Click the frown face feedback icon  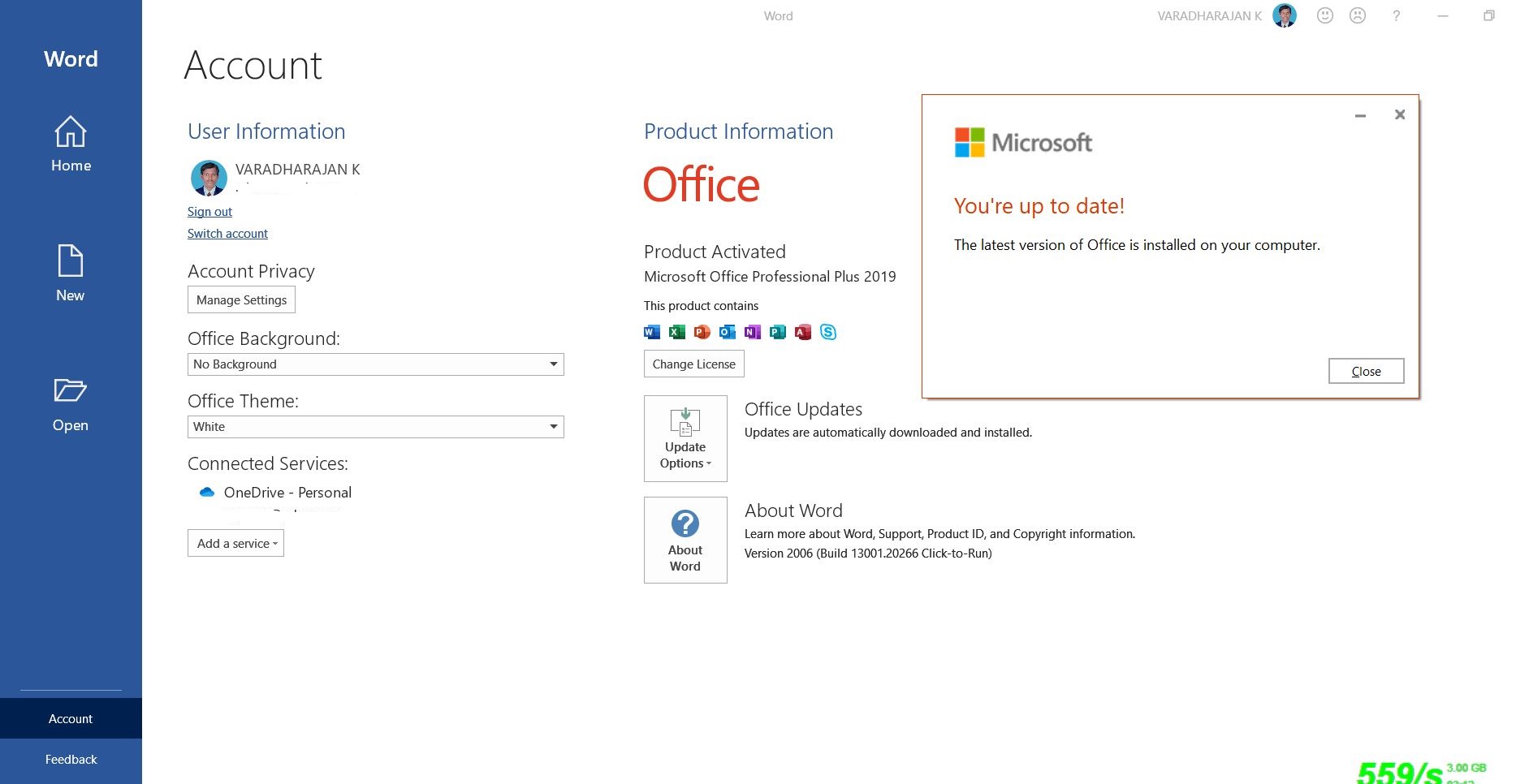(x=1358, y=15)
